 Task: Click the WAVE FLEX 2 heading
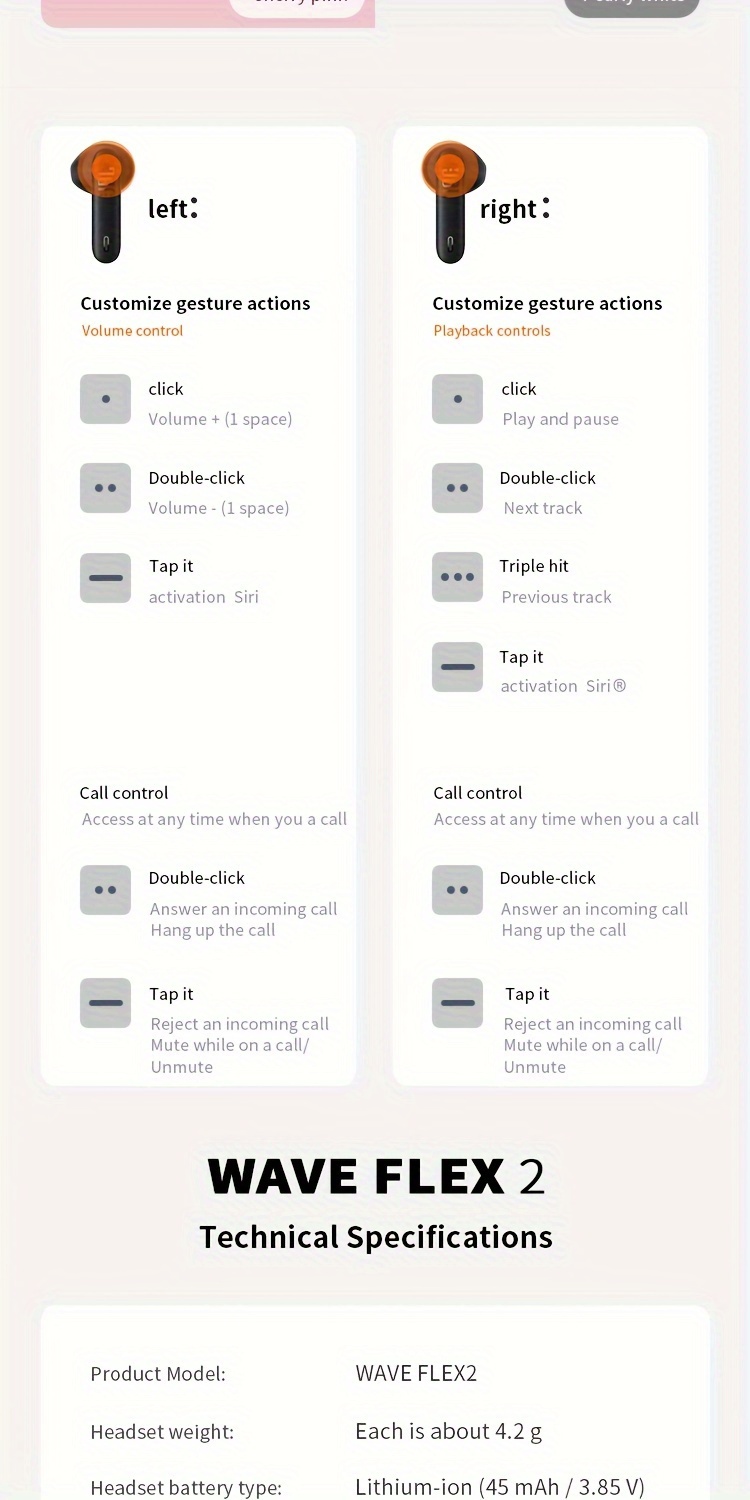pos(376,1177)
